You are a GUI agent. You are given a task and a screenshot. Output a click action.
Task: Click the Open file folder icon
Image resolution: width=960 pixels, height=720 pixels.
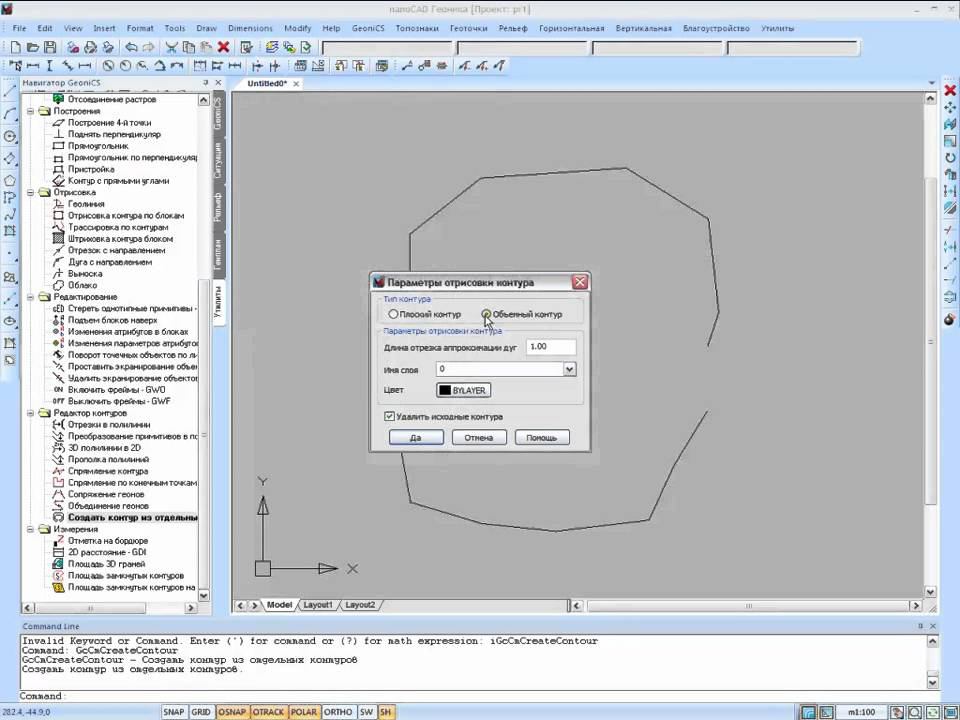pos(32,47)
